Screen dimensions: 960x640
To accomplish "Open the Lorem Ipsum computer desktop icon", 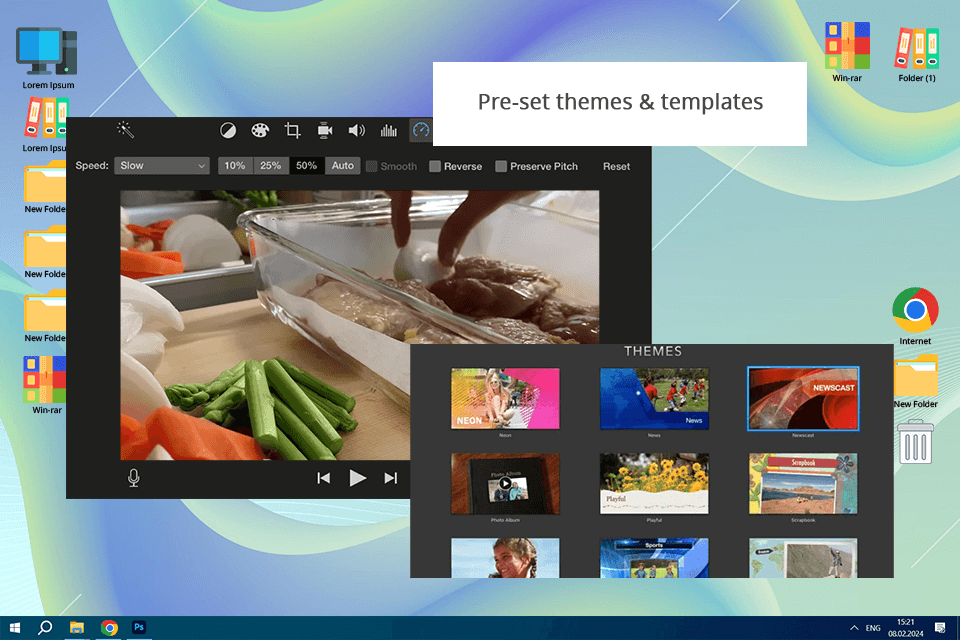I will click(48, 58).
